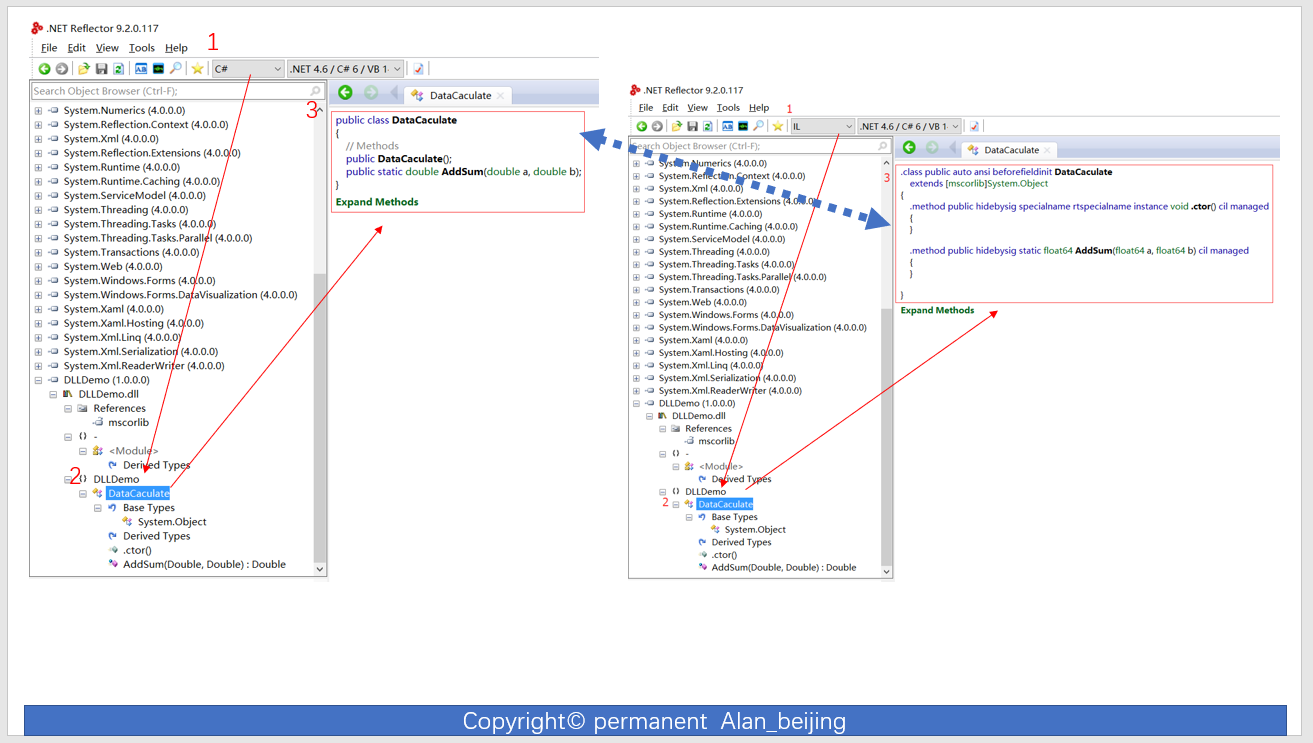Viewport: 1313px width, 743px height.
Task: Click the green waveform analyzer icon in left toolbar
Action: point(158,69)
